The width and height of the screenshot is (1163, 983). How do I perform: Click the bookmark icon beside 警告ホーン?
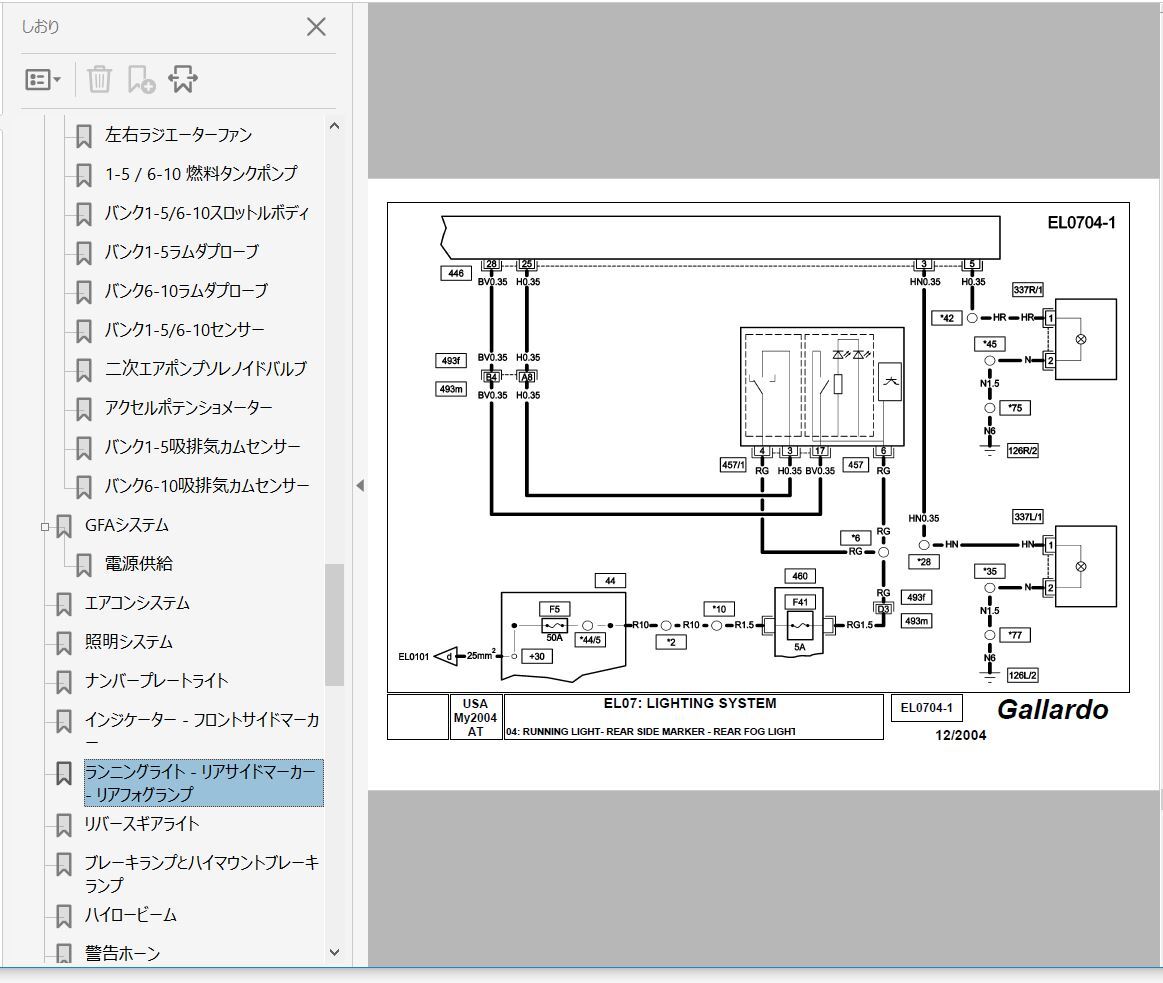point(64,954)
